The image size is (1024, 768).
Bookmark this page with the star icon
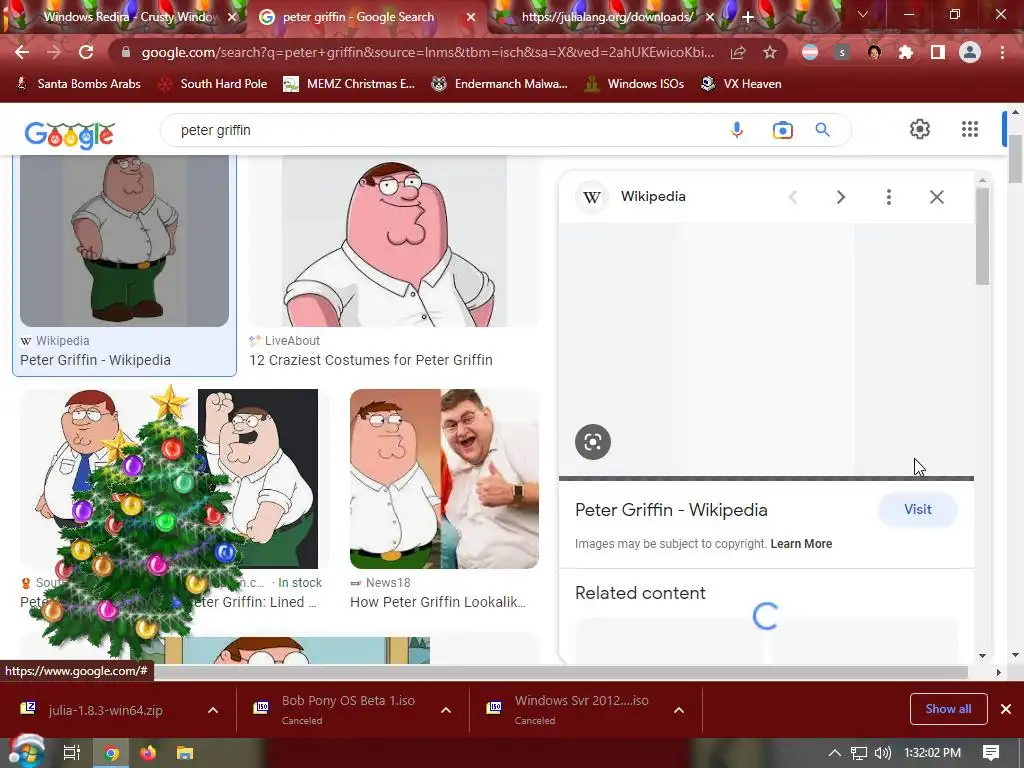(x=770, y=52)
